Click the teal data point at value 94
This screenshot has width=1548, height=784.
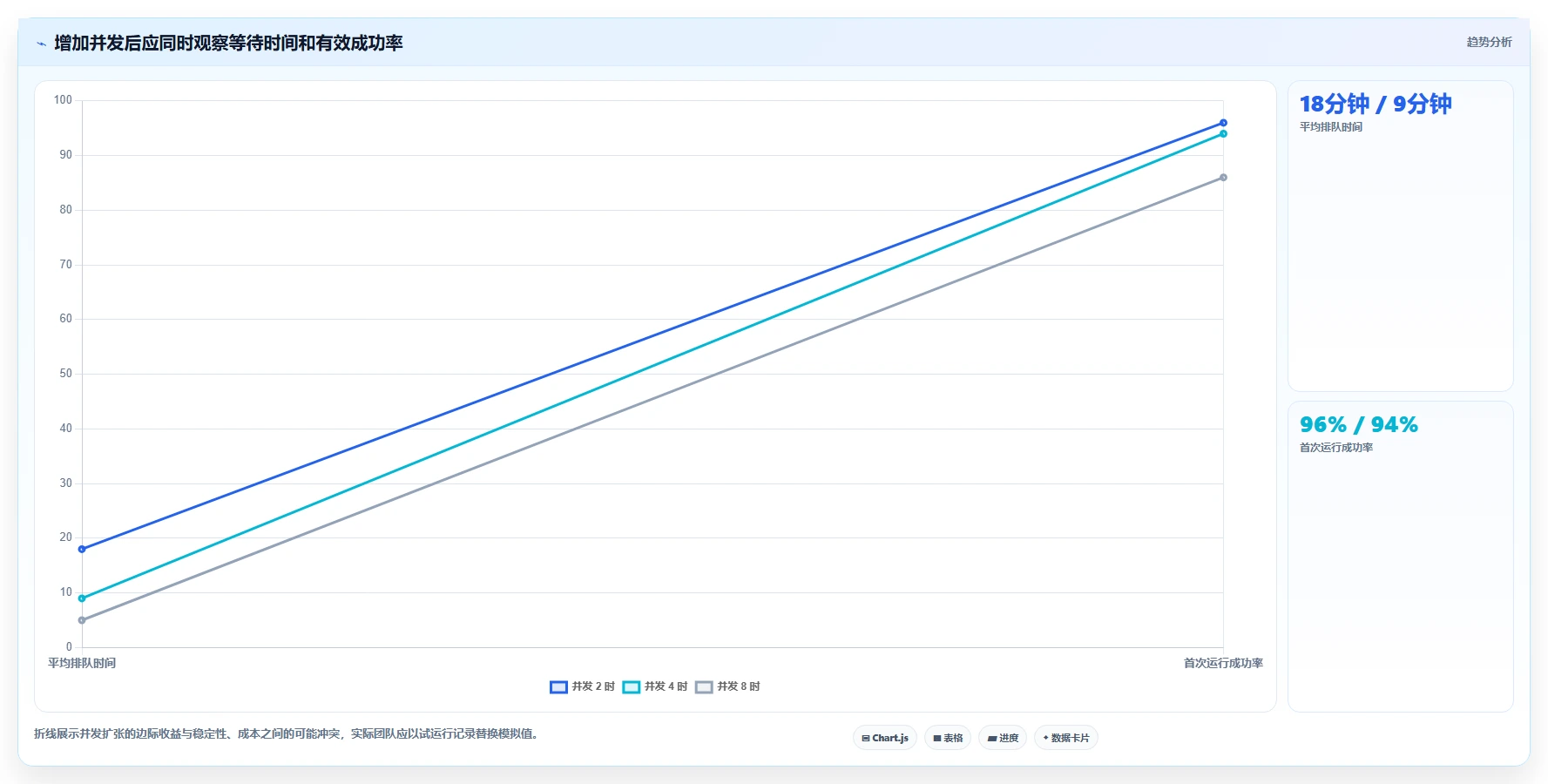(x=1223, y=134)
